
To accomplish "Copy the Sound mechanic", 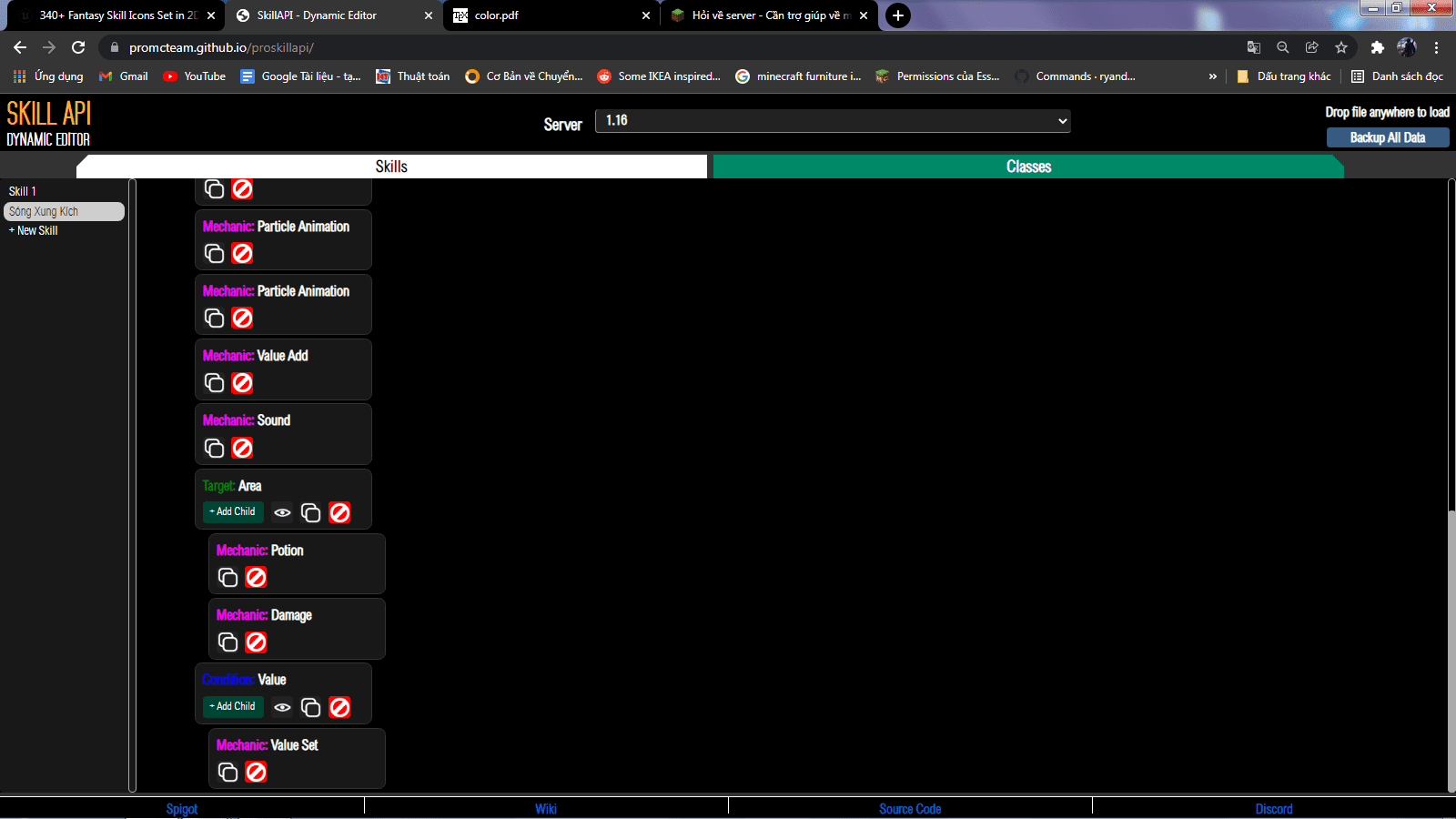I will (215, 448).
